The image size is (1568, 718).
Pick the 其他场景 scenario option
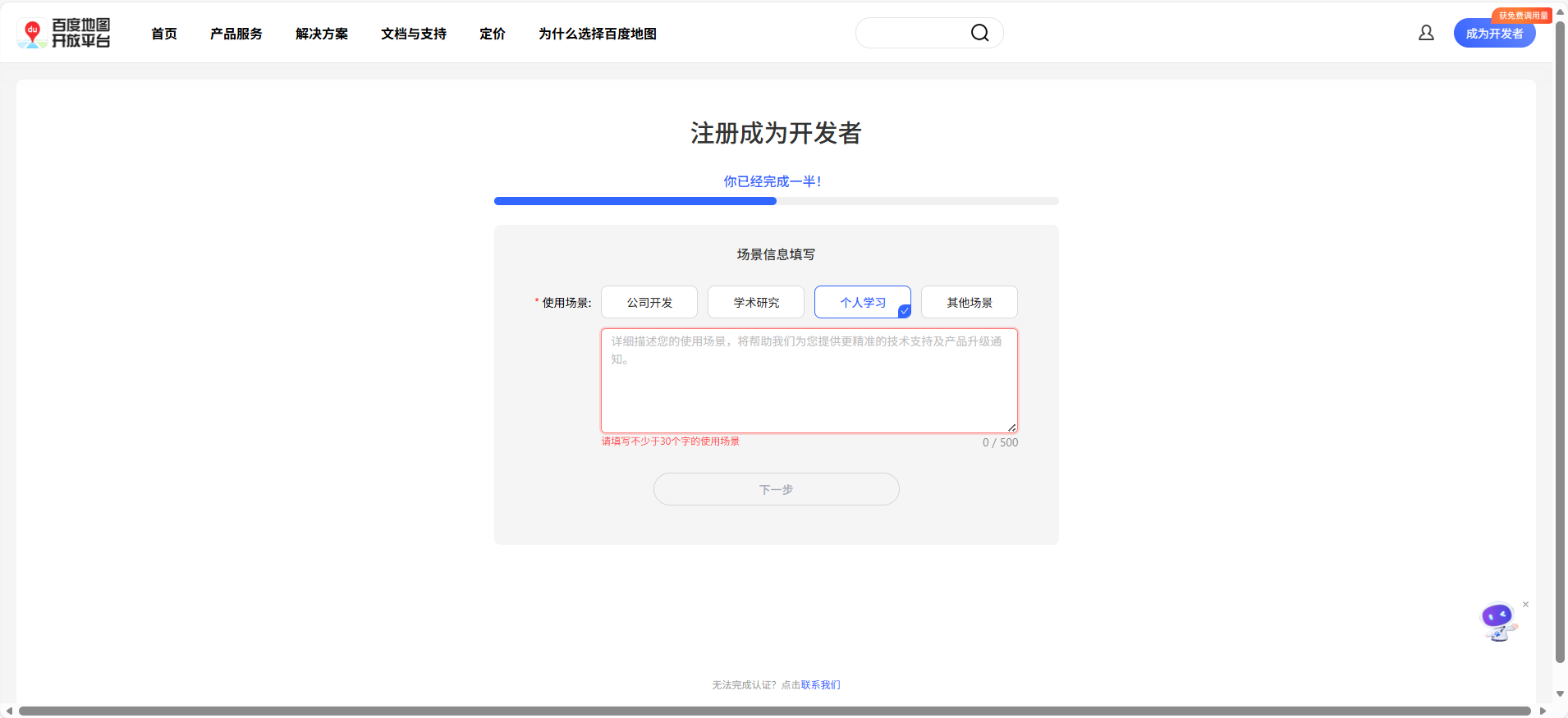click(x=969, y=303)
